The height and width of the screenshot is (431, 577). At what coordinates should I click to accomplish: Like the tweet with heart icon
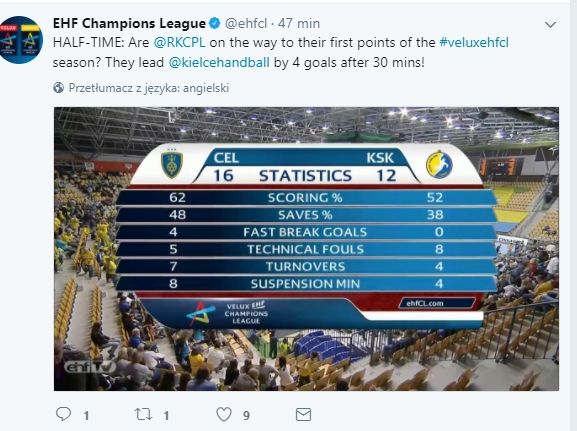tap(224, 414)
